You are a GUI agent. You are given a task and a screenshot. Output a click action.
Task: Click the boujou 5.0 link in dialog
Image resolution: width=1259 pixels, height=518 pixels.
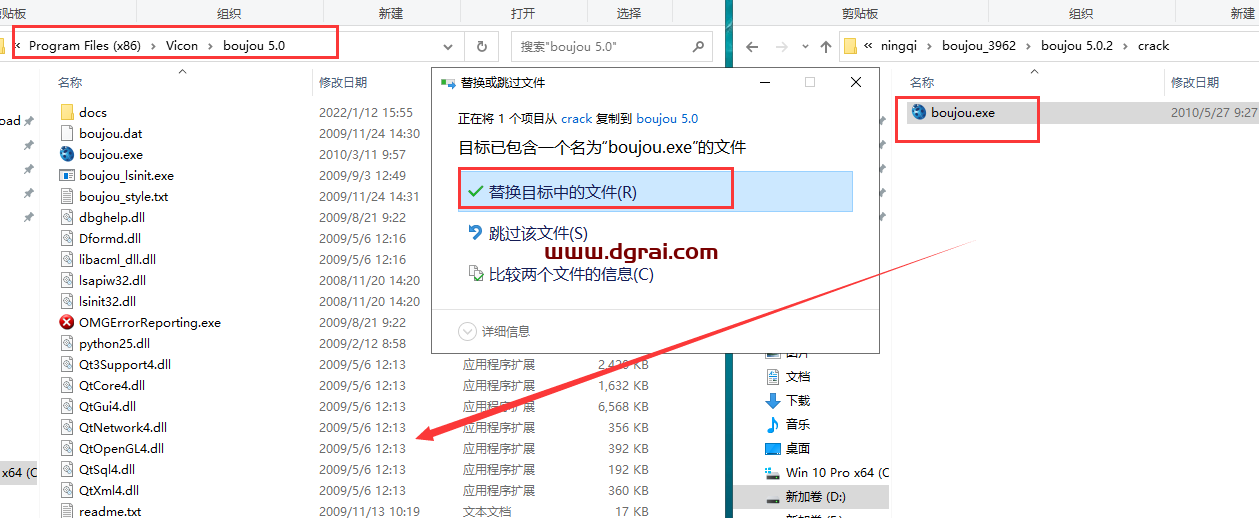click(x=667, y=118)
